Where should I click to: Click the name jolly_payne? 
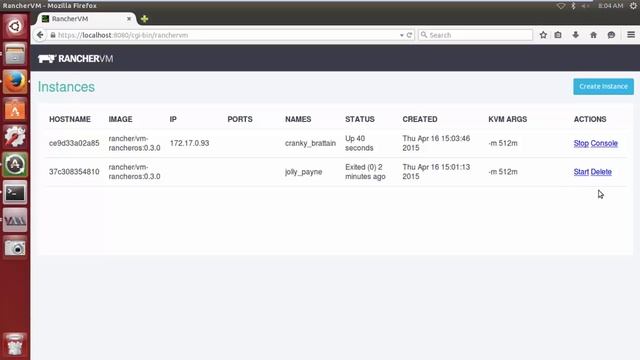tap(304, 172)
